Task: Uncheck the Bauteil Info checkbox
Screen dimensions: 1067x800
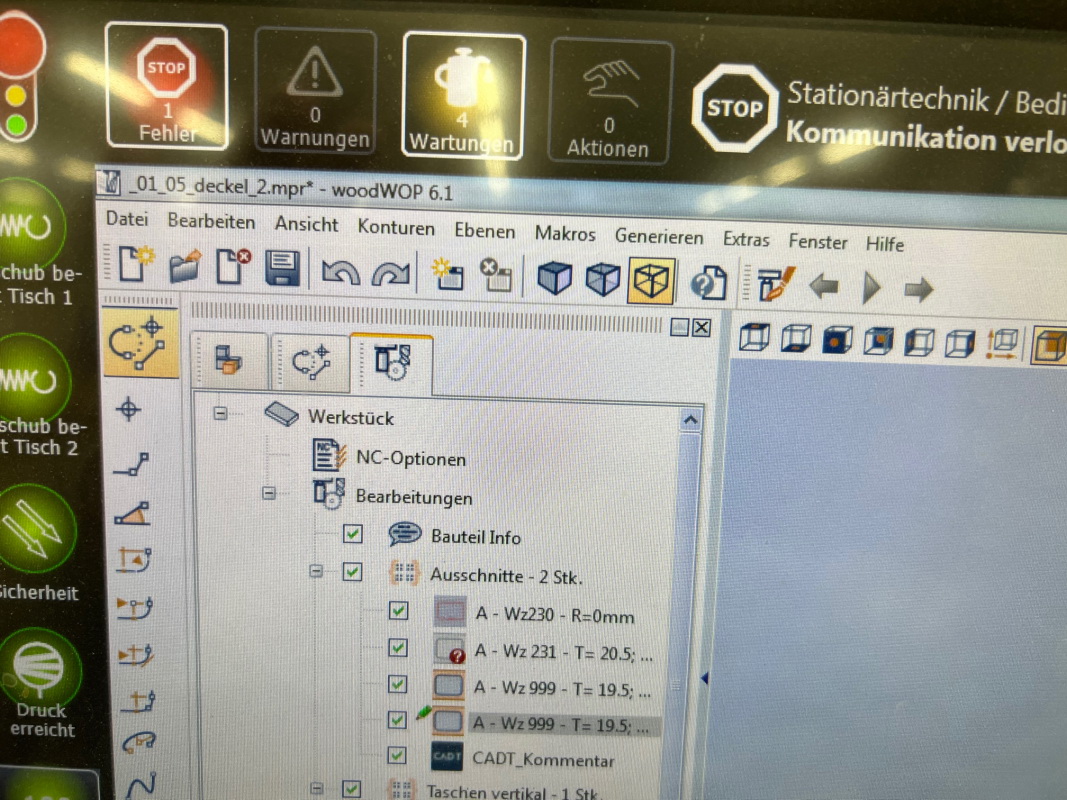Action: tap(352, 534)
